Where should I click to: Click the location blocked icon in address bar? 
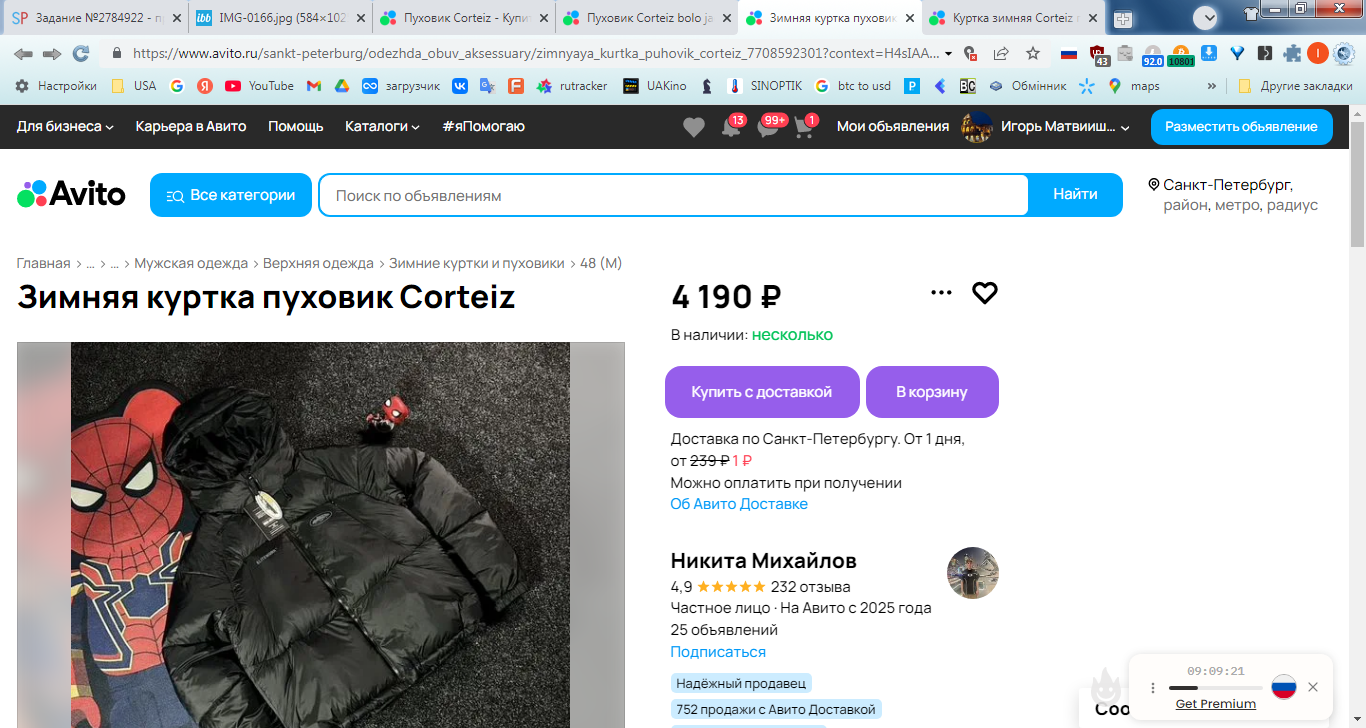[970, 54]
